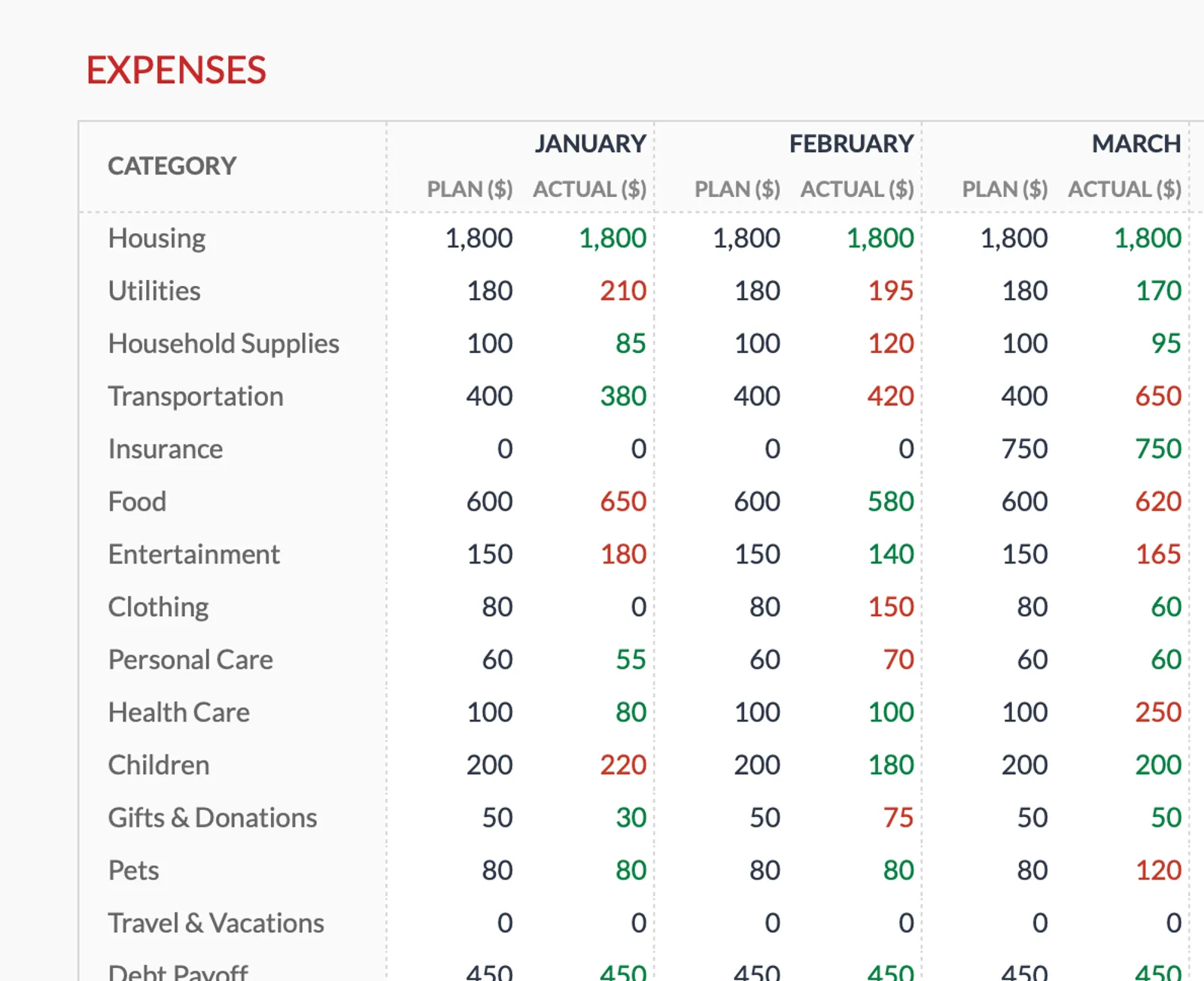This screenshot has width=1204, height=981.
Task: Click the ACTUAL ($) header under February
Action: tap(855, 190)
